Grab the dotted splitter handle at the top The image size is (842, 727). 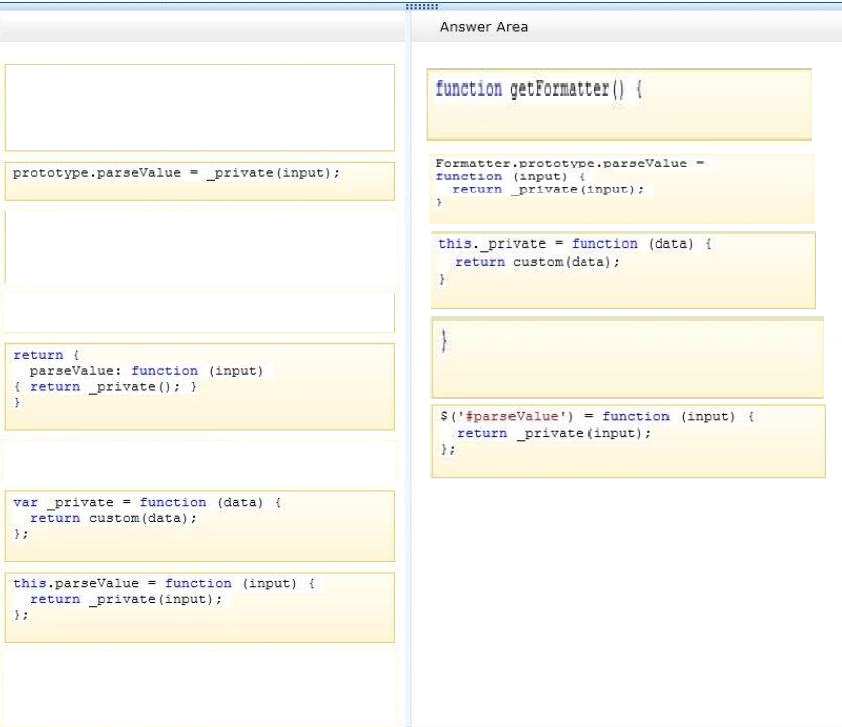pos(422,6)
